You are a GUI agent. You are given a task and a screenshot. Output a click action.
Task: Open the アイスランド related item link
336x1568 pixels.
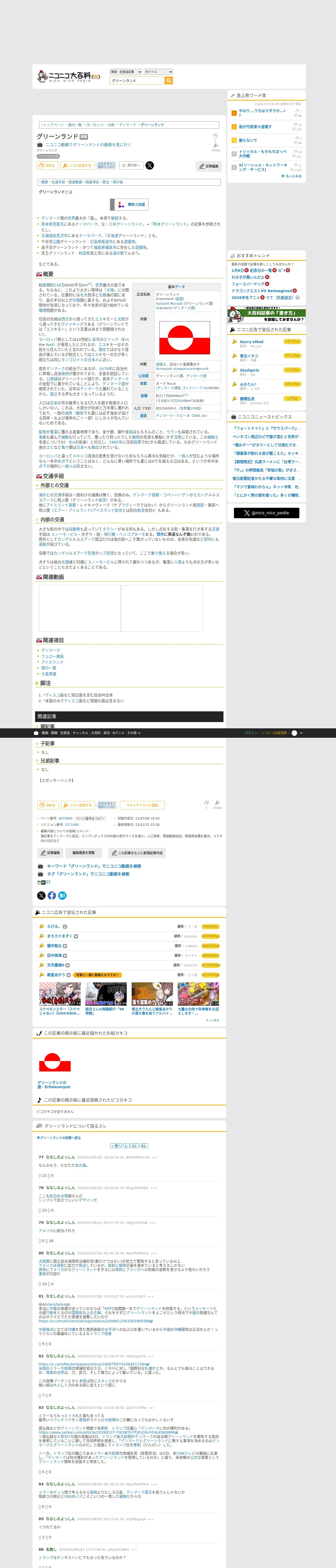coord(52,662)
